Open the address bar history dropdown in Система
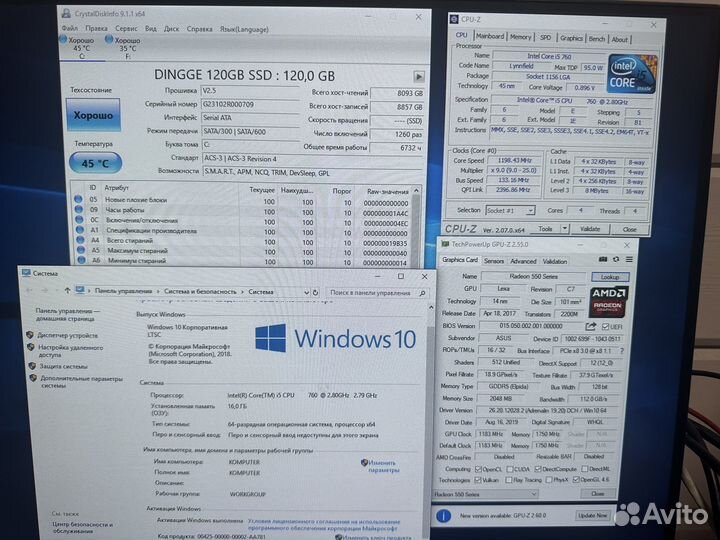720x540 pixels. 306,292
